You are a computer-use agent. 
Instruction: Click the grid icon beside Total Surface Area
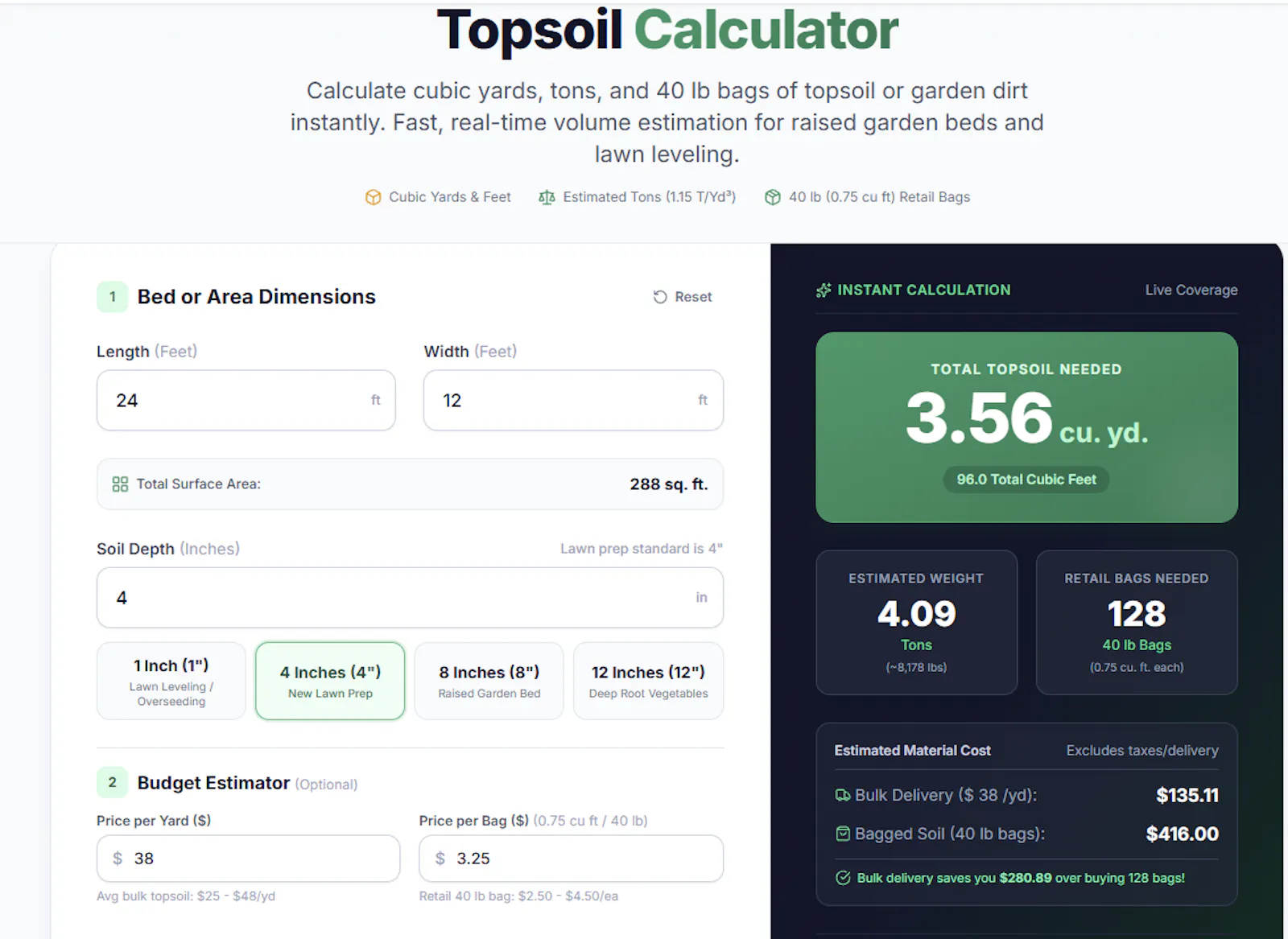[120, 484]
